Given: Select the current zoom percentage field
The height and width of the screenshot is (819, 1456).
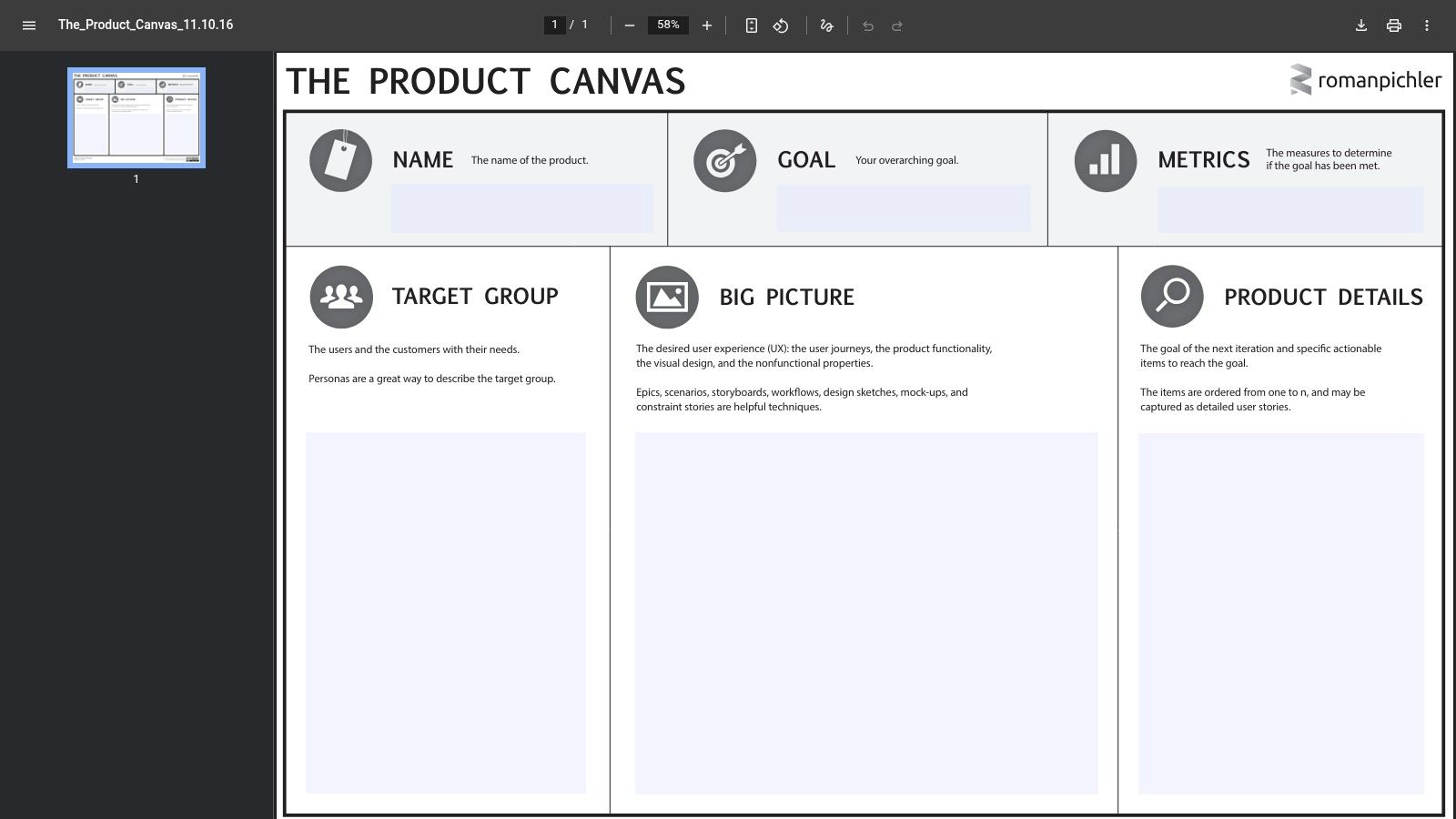Looking at the screenshot, I should [x=667, y=25].
